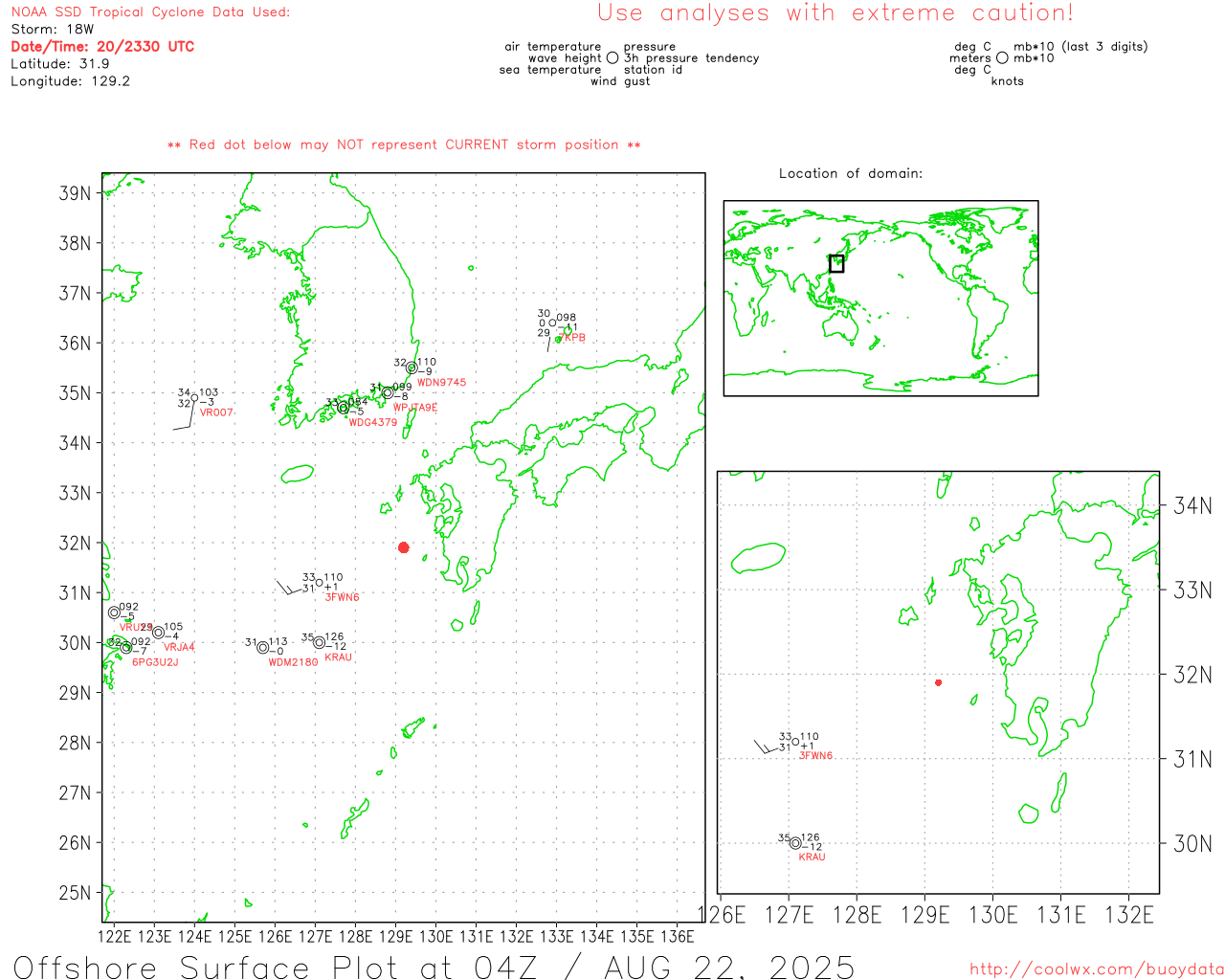This screenshot has width=1225, height=980.
Task: Click 3FWN6 label in the zoomed inset map
Action: pos(815,756)
